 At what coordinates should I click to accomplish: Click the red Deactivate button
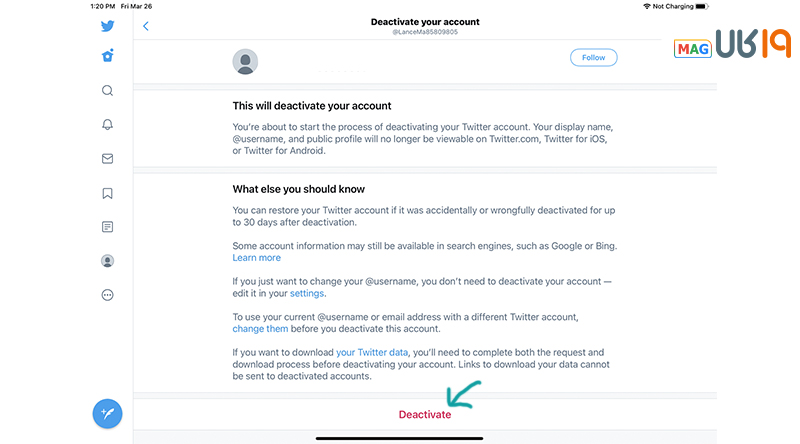(424, 414)
